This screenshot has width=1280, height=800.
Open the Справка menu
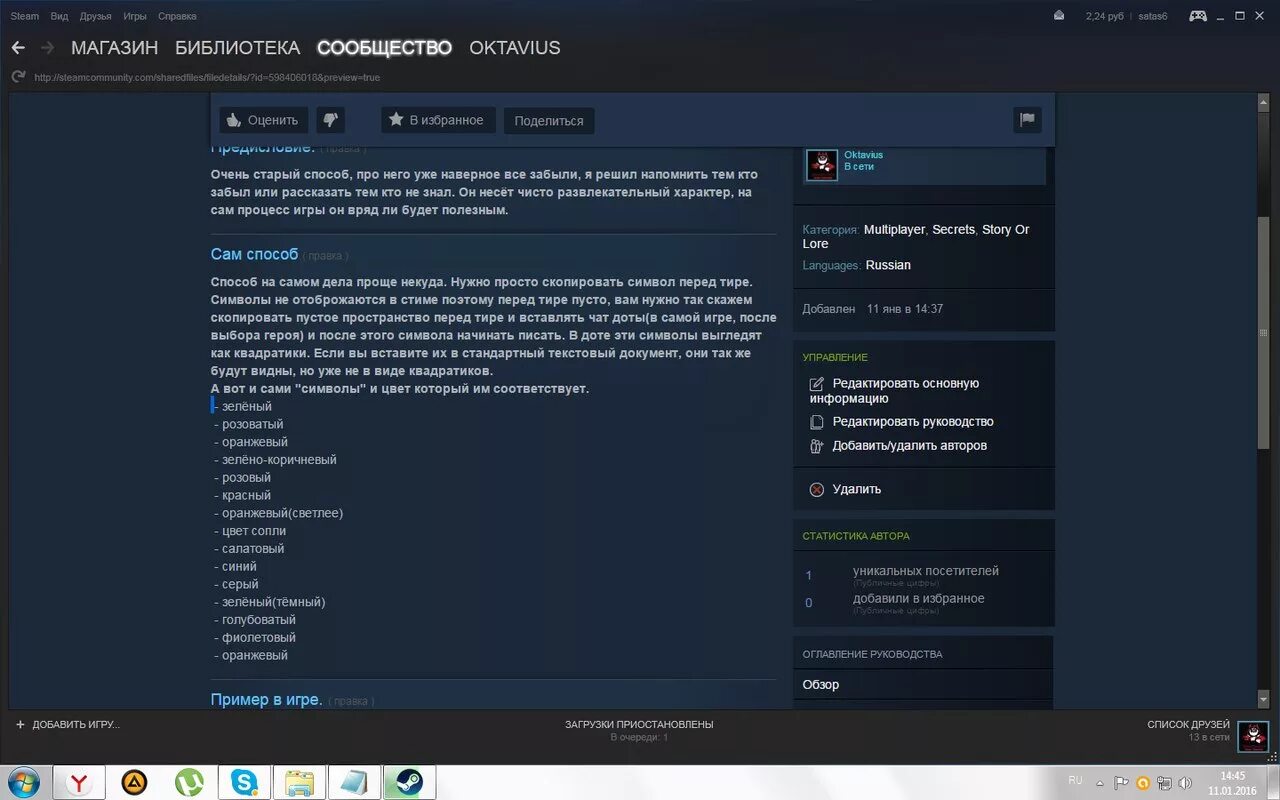(177, 16)
